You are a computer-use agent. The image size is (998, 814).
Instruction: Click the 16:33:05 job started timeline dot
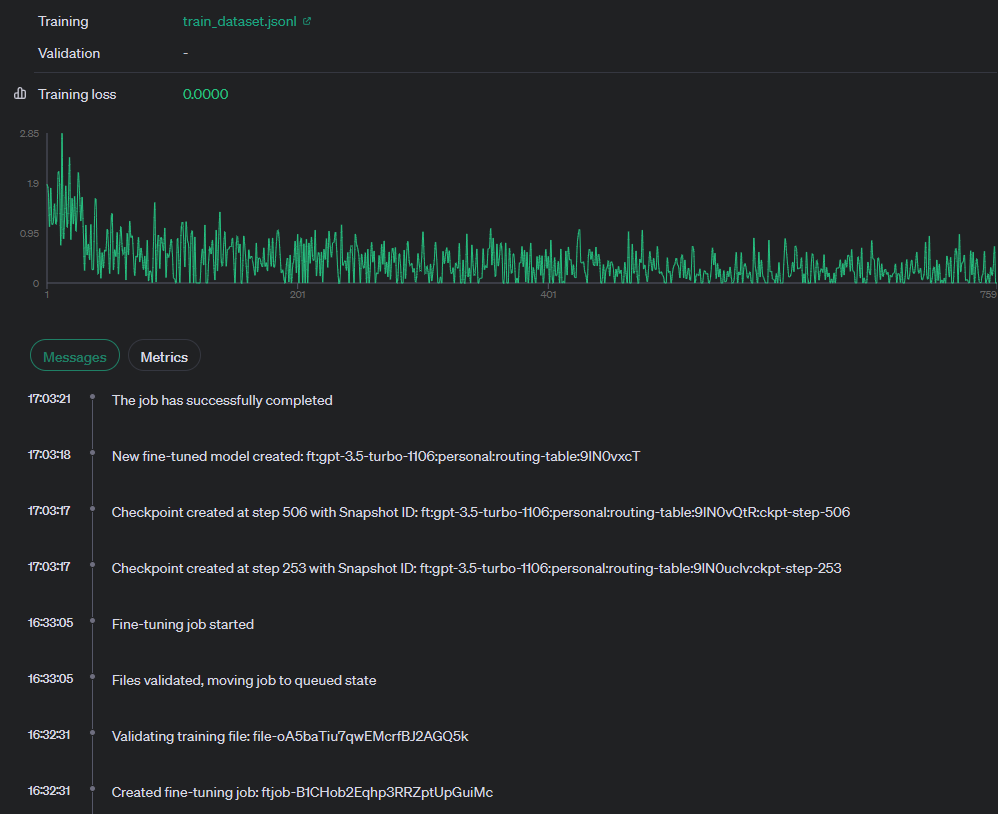pos(92,621)
